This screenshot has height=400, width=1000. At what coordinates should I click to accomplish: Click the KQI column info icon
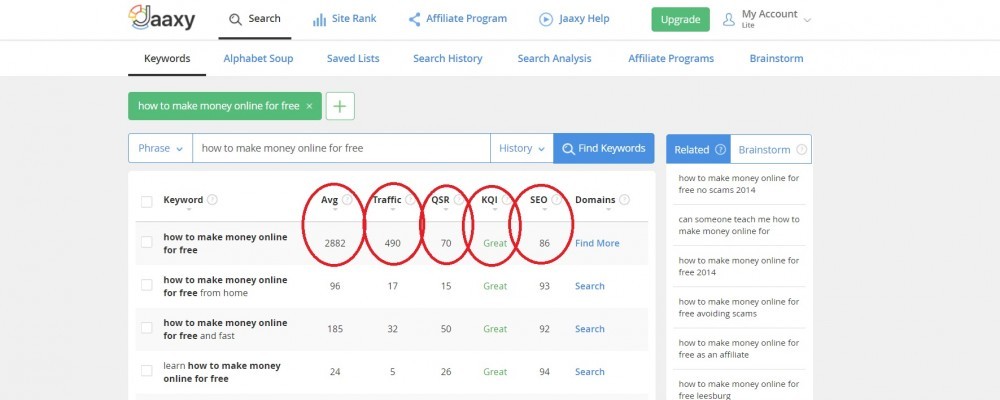[x=506, y=200]
